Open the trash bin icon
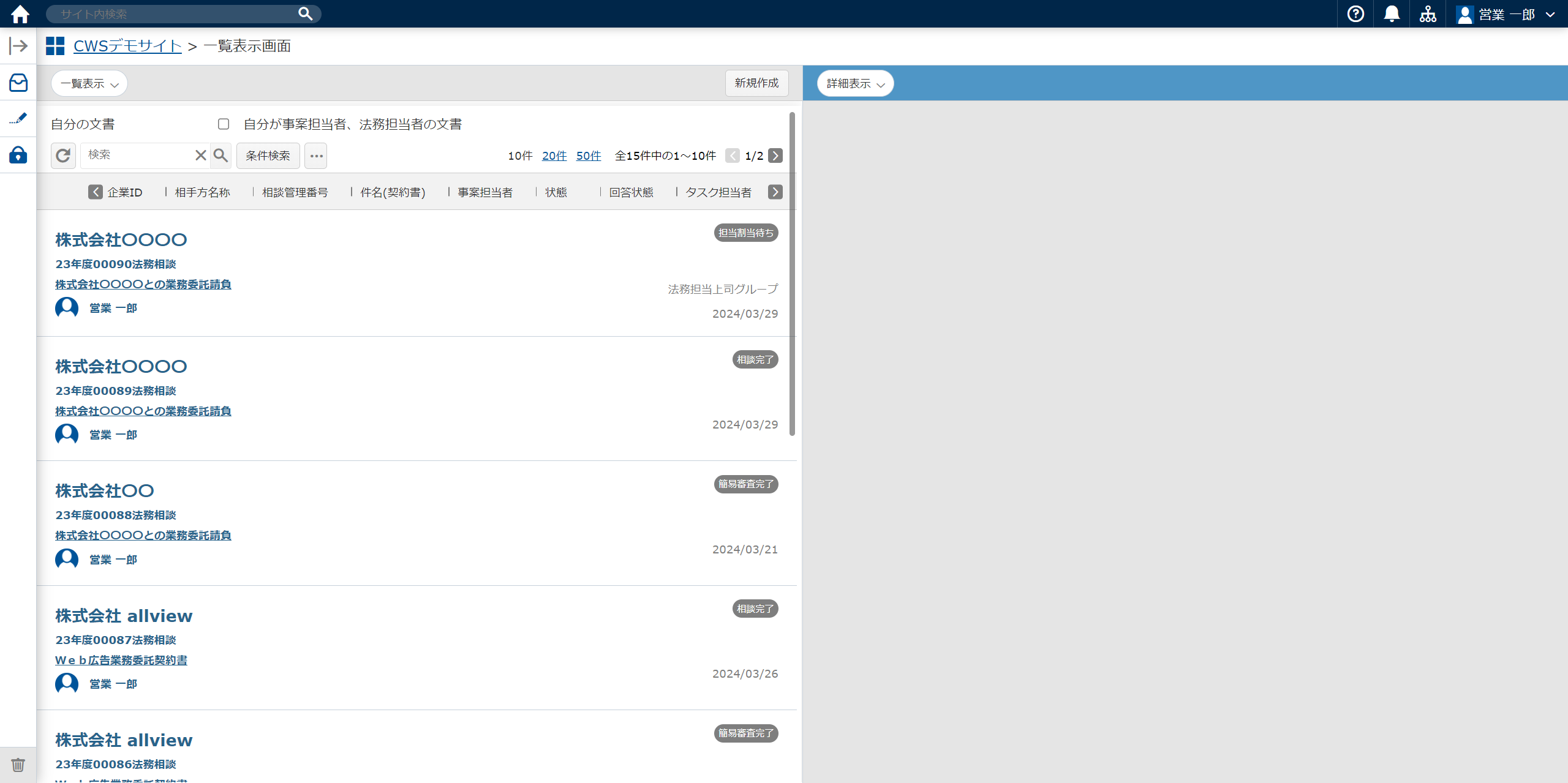This screenshot has height=783, width=1568. pos(18,765)
